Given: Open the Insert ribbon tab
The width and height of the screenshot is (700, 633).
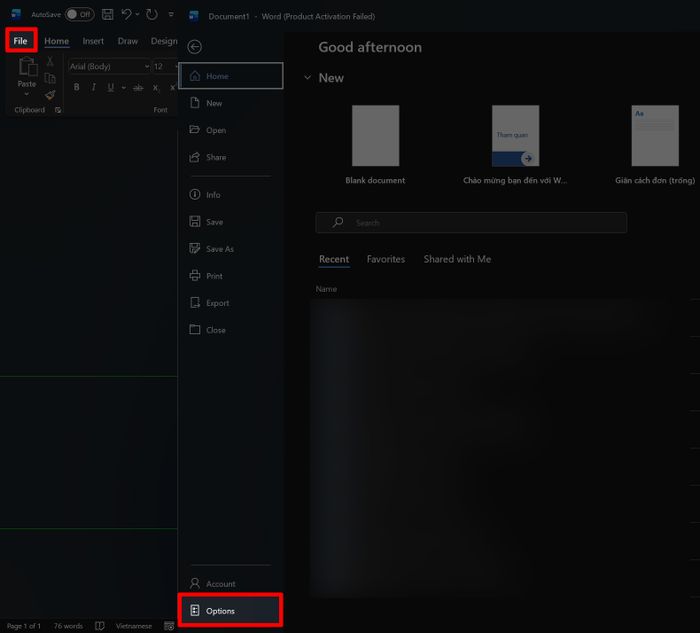Looking at the screenshot, I should click(x=93, y=41).
